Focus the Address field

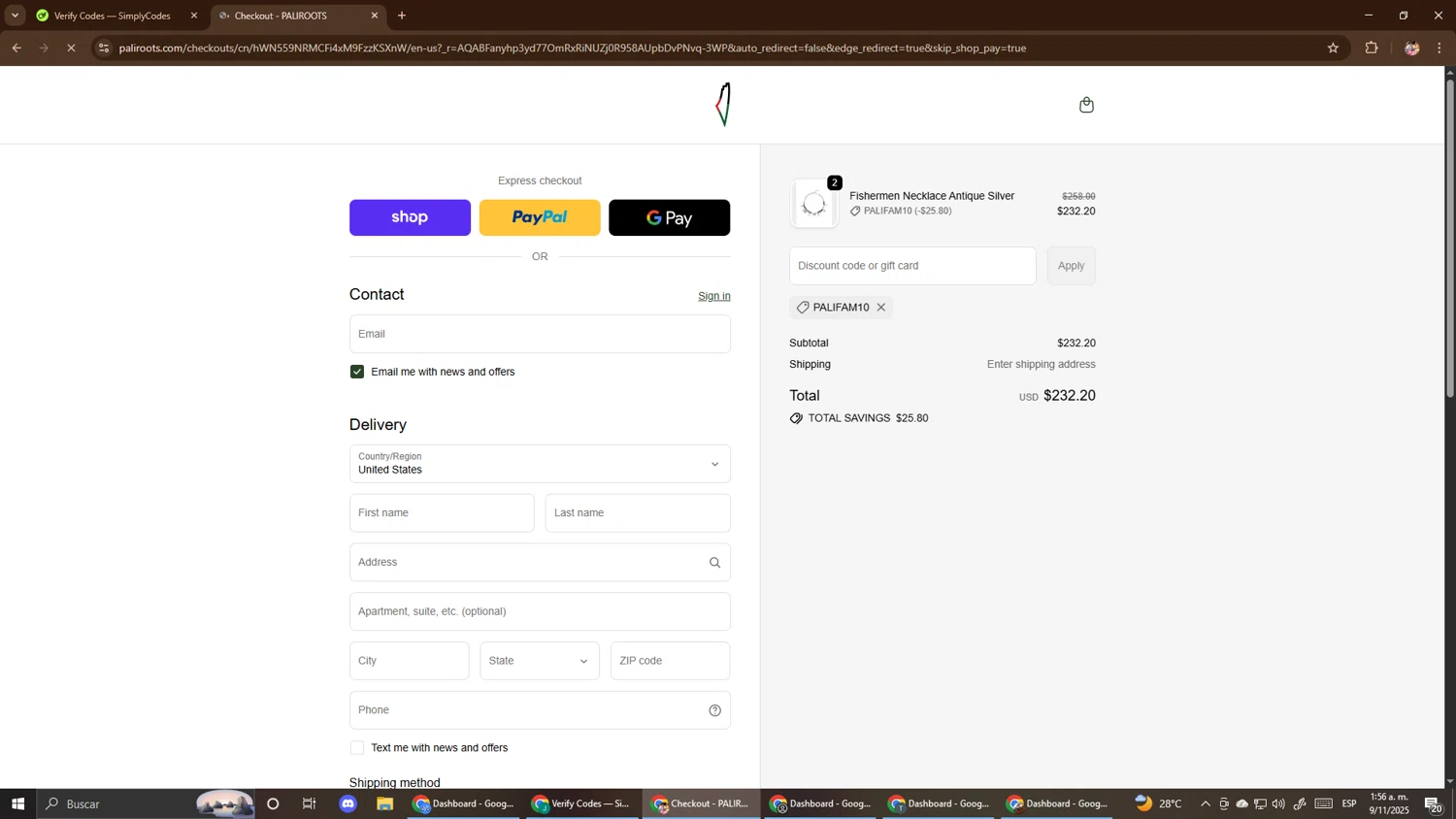(540, 563)
